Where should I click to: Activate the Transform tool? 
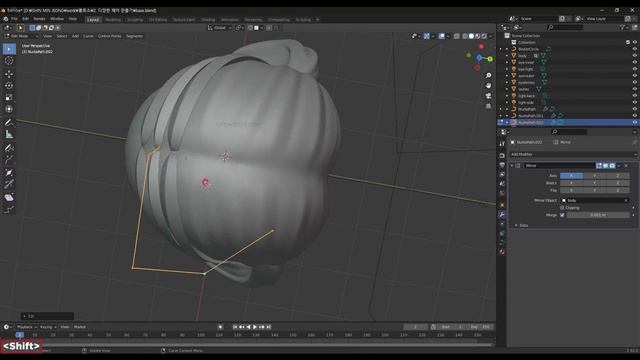9,109
